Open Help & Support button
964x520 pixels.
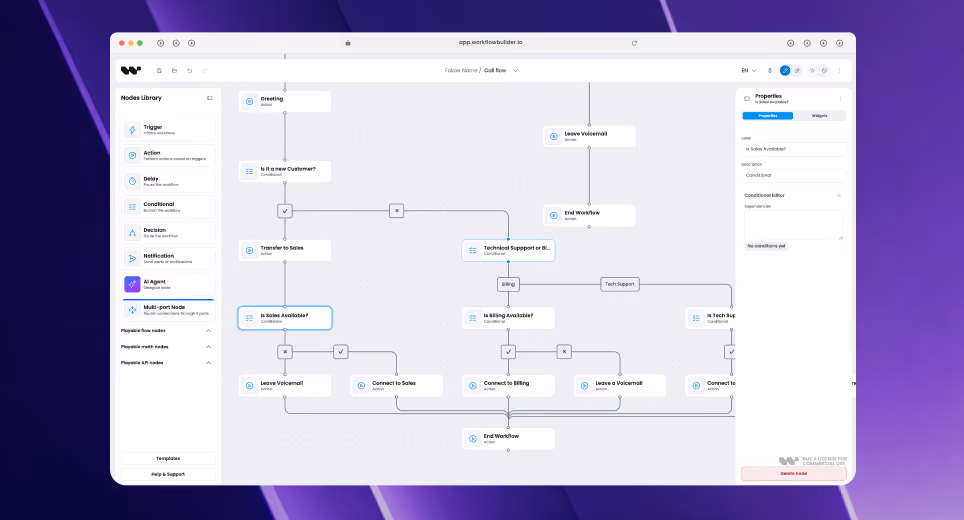pos(168,475)
